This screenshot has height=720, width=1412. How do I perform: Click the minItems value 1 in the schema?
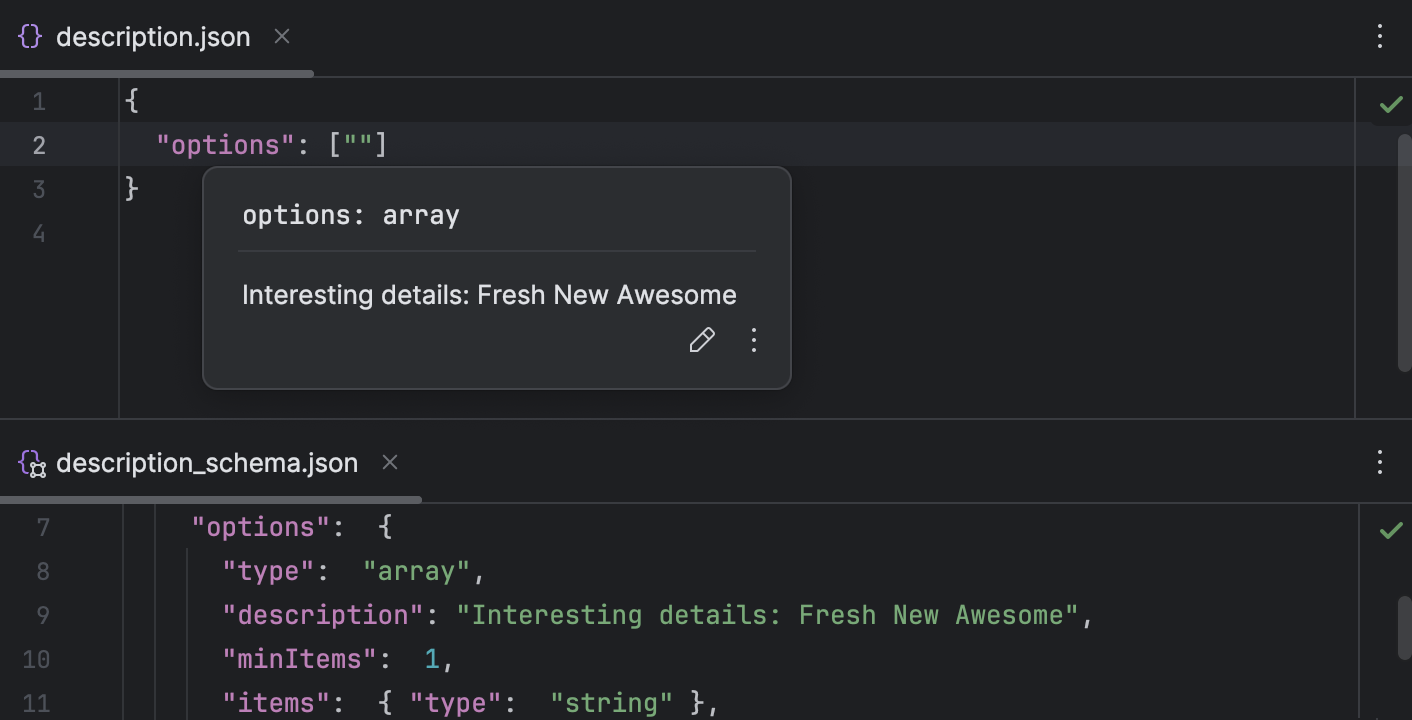pos(431,658)
